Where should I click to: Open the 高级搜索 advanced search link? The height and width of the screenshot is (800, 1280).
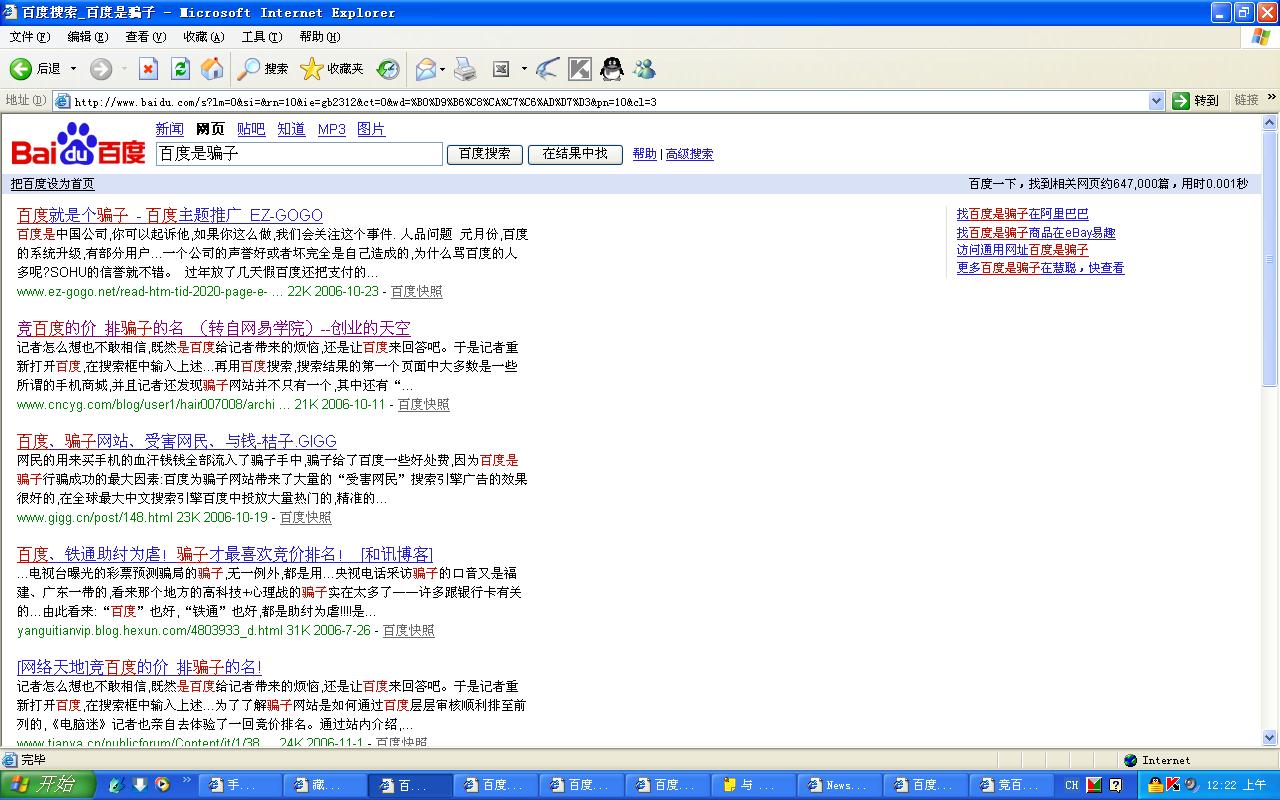coord(690,154)
